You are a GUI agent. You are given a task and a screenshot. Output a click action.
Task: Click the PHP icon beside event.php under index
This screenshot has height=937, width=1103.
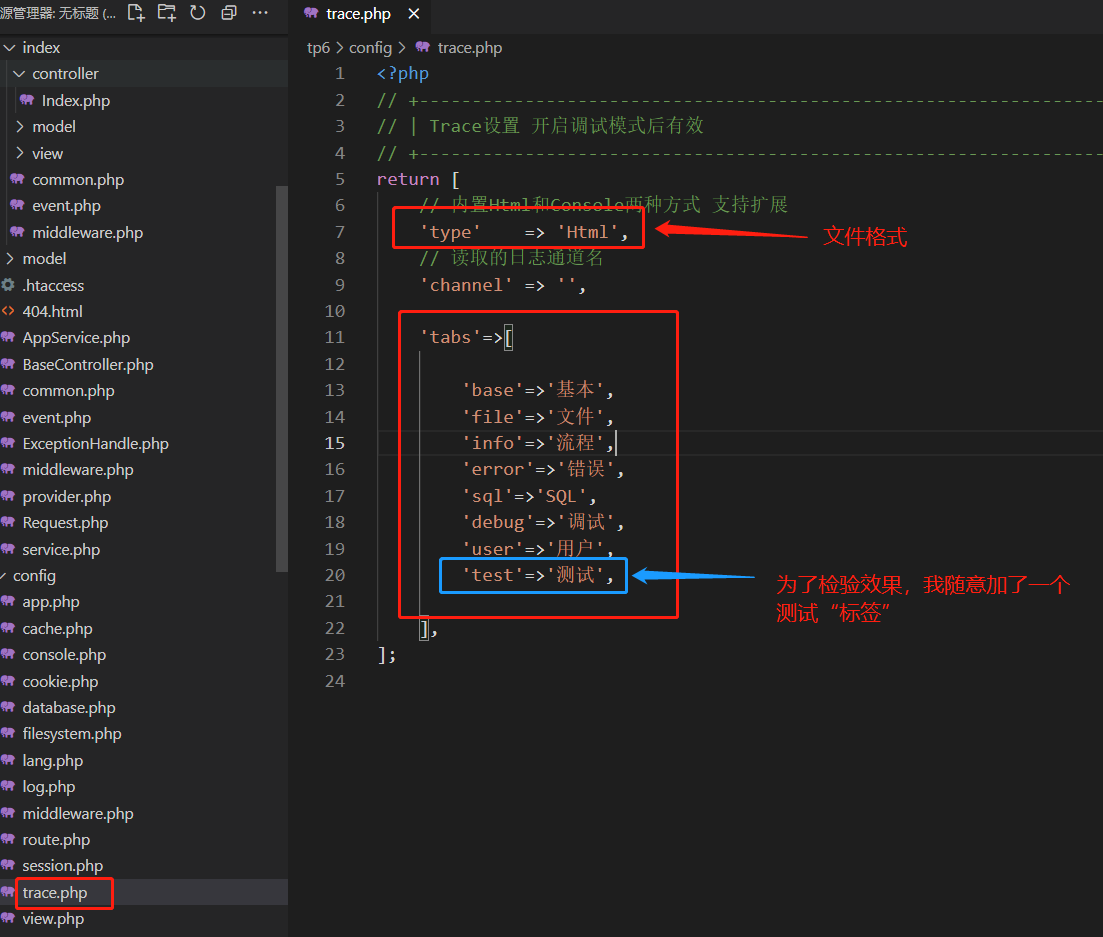(18, 205)
